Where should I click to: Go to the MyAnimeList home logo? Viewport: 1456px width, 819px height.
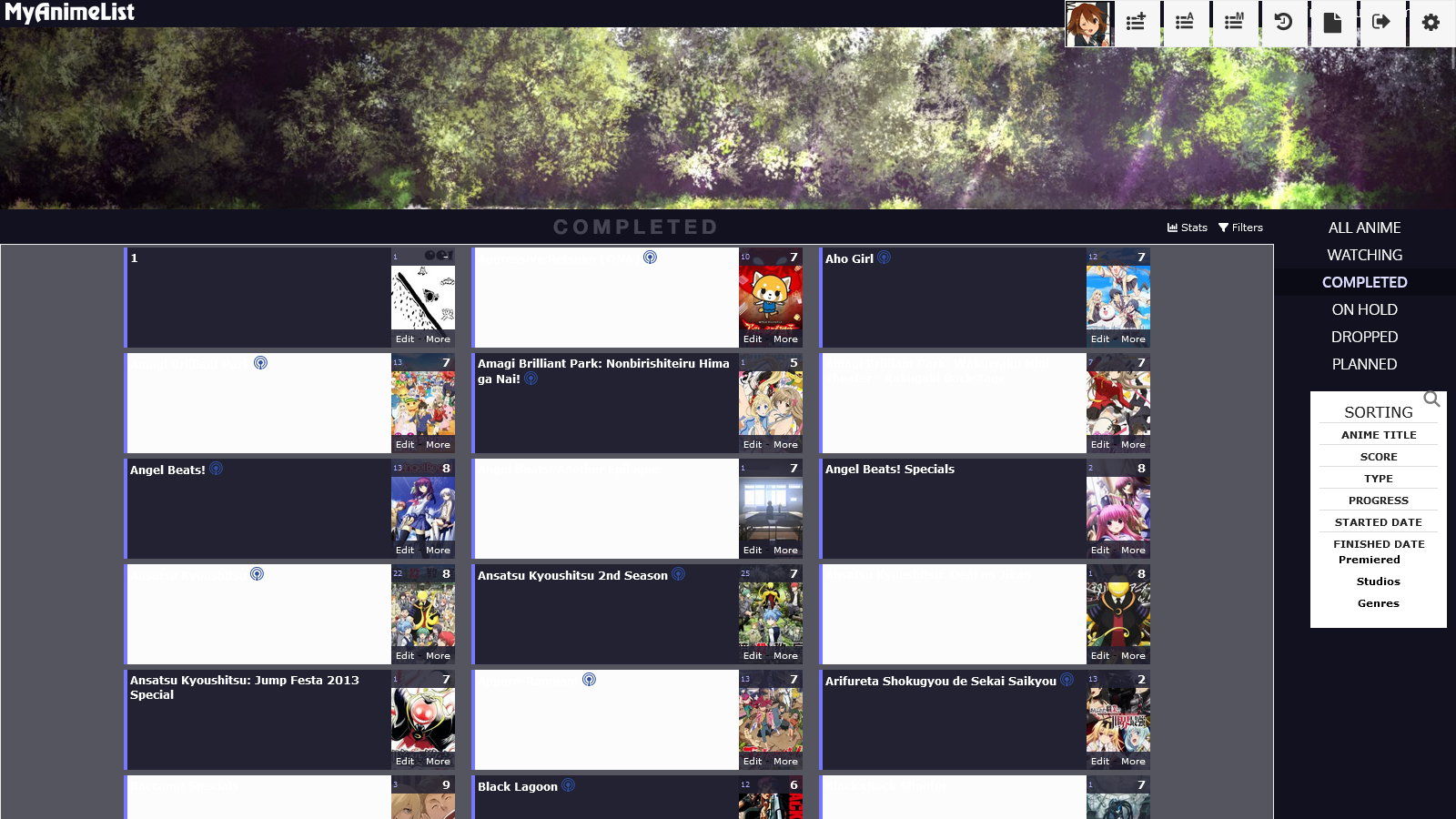coord(69,13)
